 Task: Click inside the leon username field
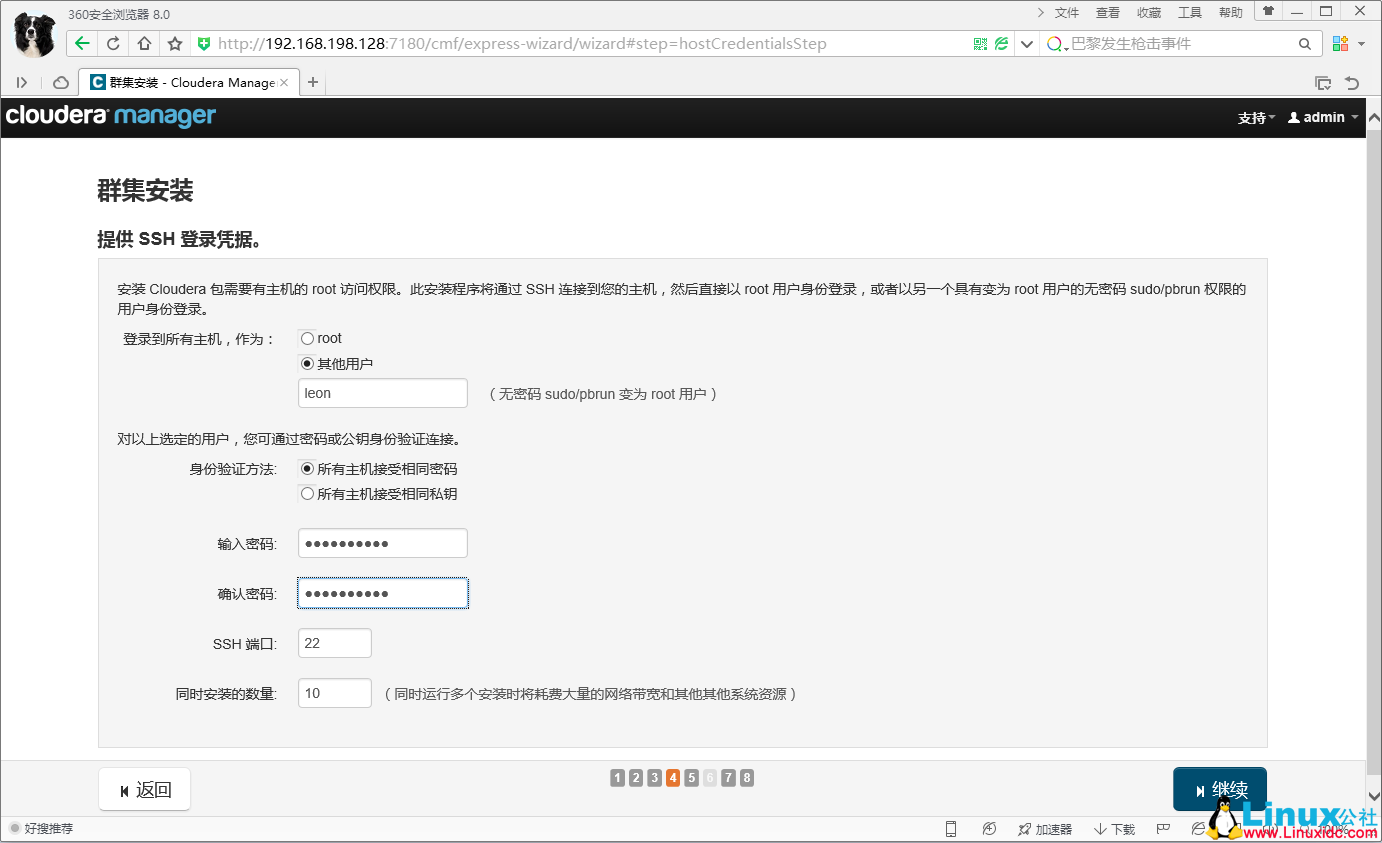(x=382, y=393)
